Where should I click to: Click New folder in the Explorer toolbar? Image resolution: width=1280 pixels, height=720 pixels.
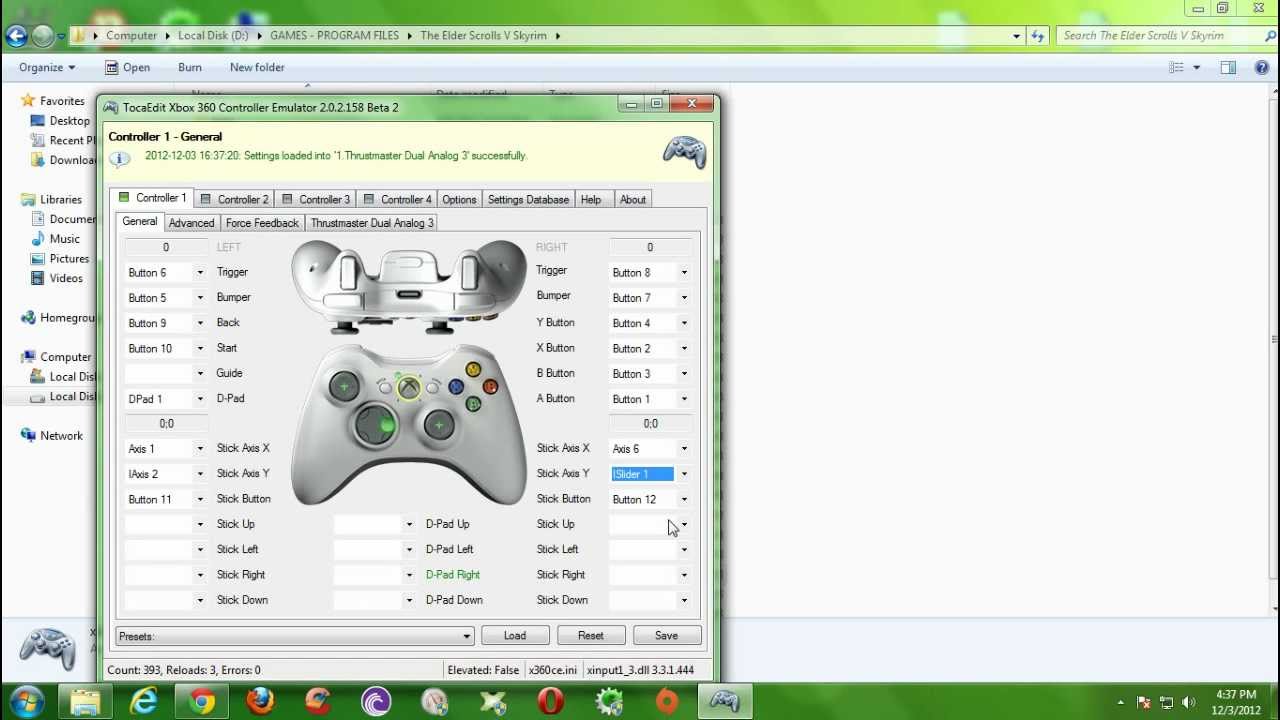(x=257, y=67)
